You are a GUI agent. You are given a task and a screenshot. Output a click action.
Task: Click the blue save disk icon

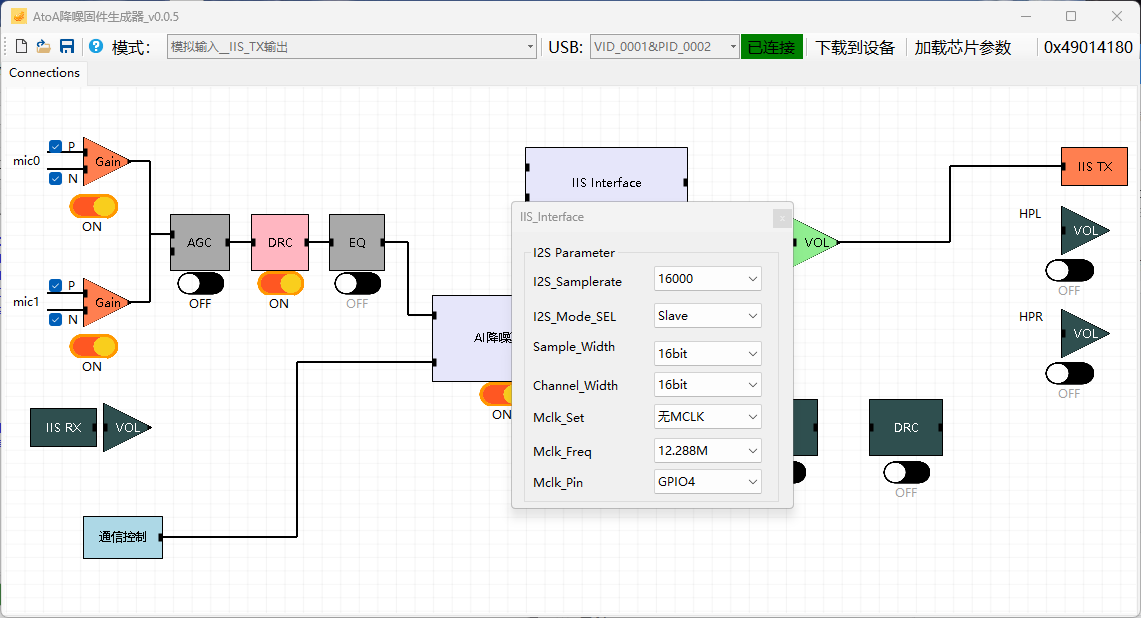[x=67, y=47]
